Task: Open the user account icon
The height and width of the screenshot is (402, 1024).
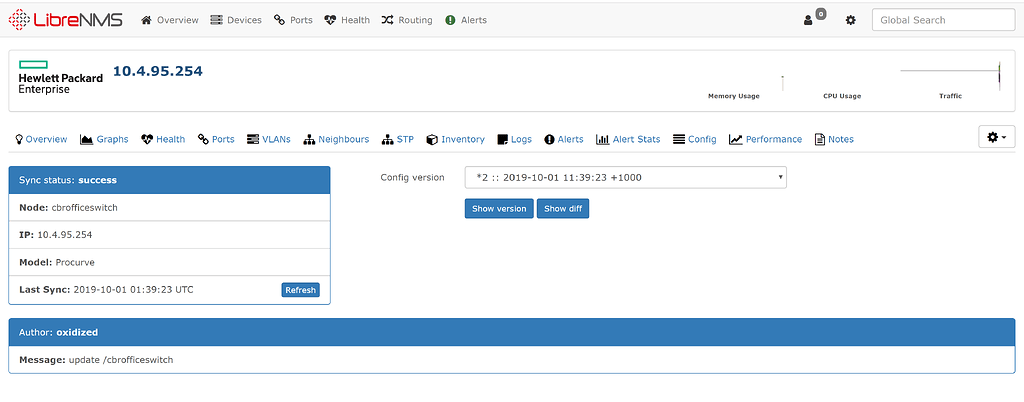Action: click(x=808, y=20)
